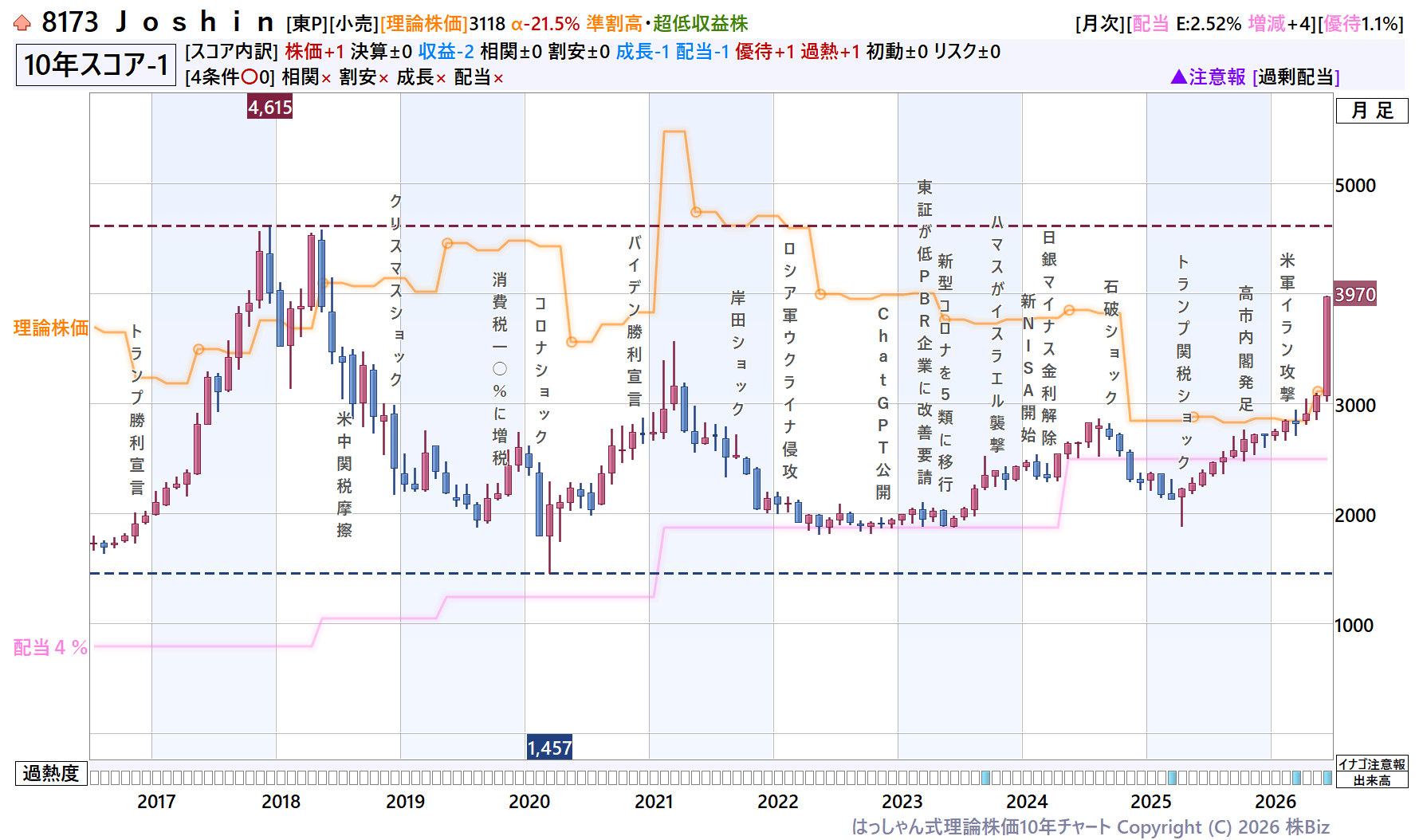This screenshot has width=1419, height=840.
Task: Click the red × next to 割安
Action: click(x=383, y=78)
